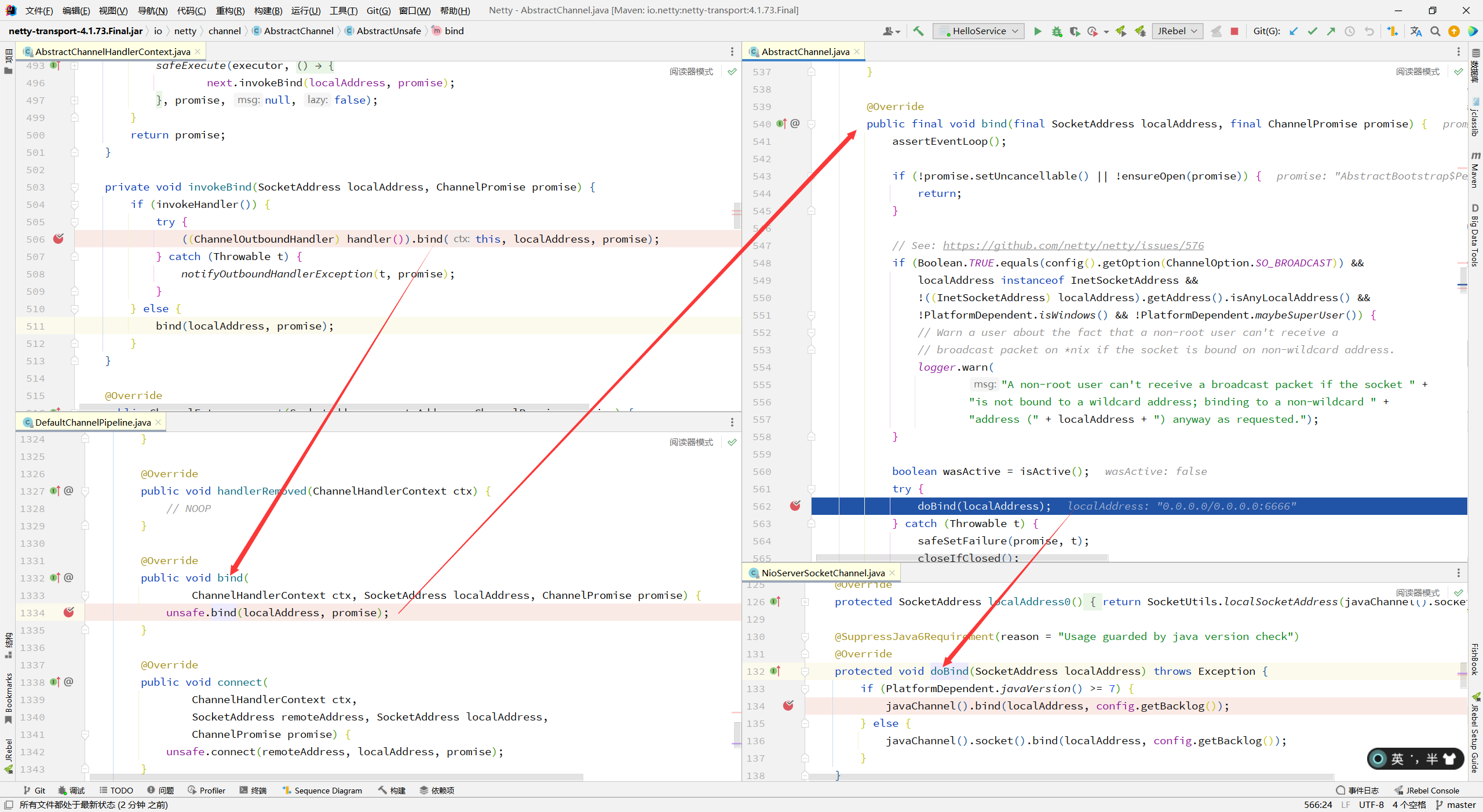Toggle breakpoint on line 506
Viewport: 1483px width, 812px height.
tap(59, 239)
